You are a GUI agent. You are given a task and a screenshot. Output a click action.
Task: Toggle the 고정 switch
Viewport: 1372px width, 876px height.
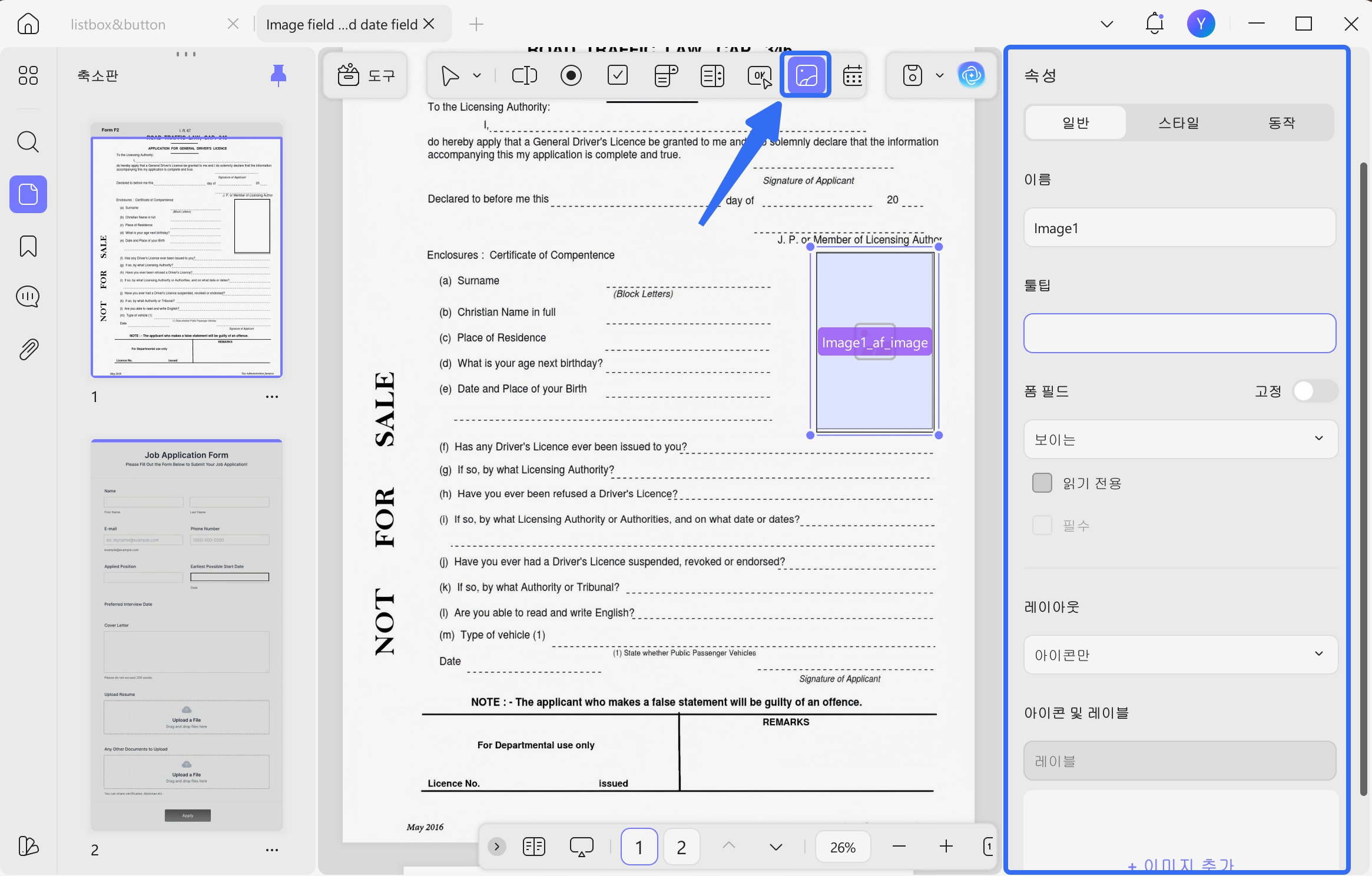point(1315,391)
